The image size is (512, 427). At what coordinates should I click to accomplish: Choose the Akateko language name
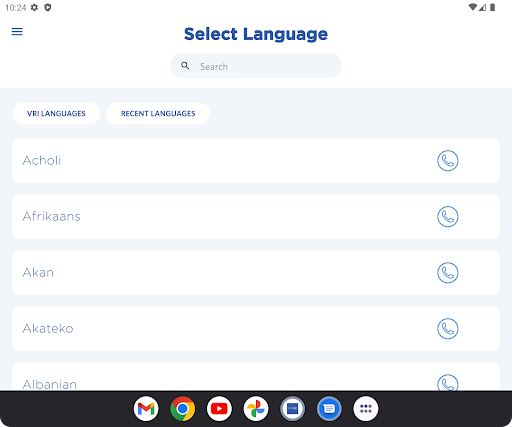(48, 329)
